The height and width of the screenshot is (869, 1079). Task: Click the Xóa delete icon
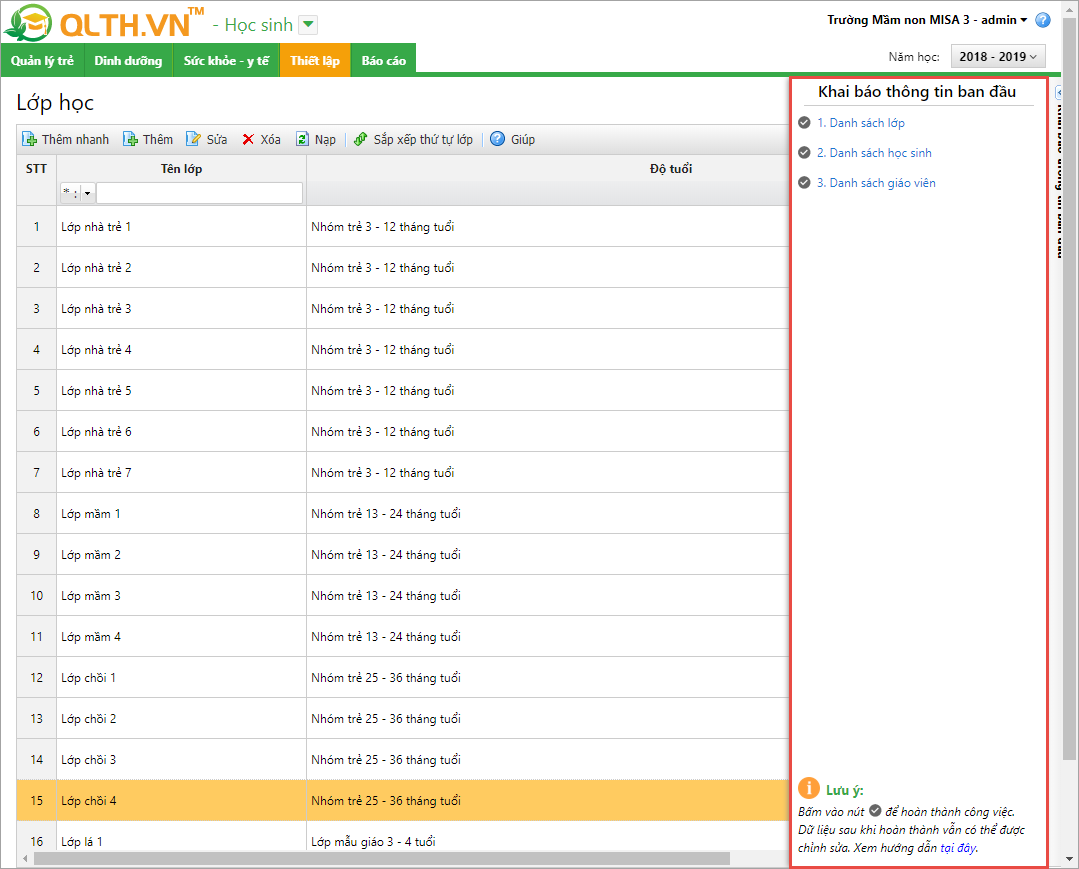[x=248, y=139]
